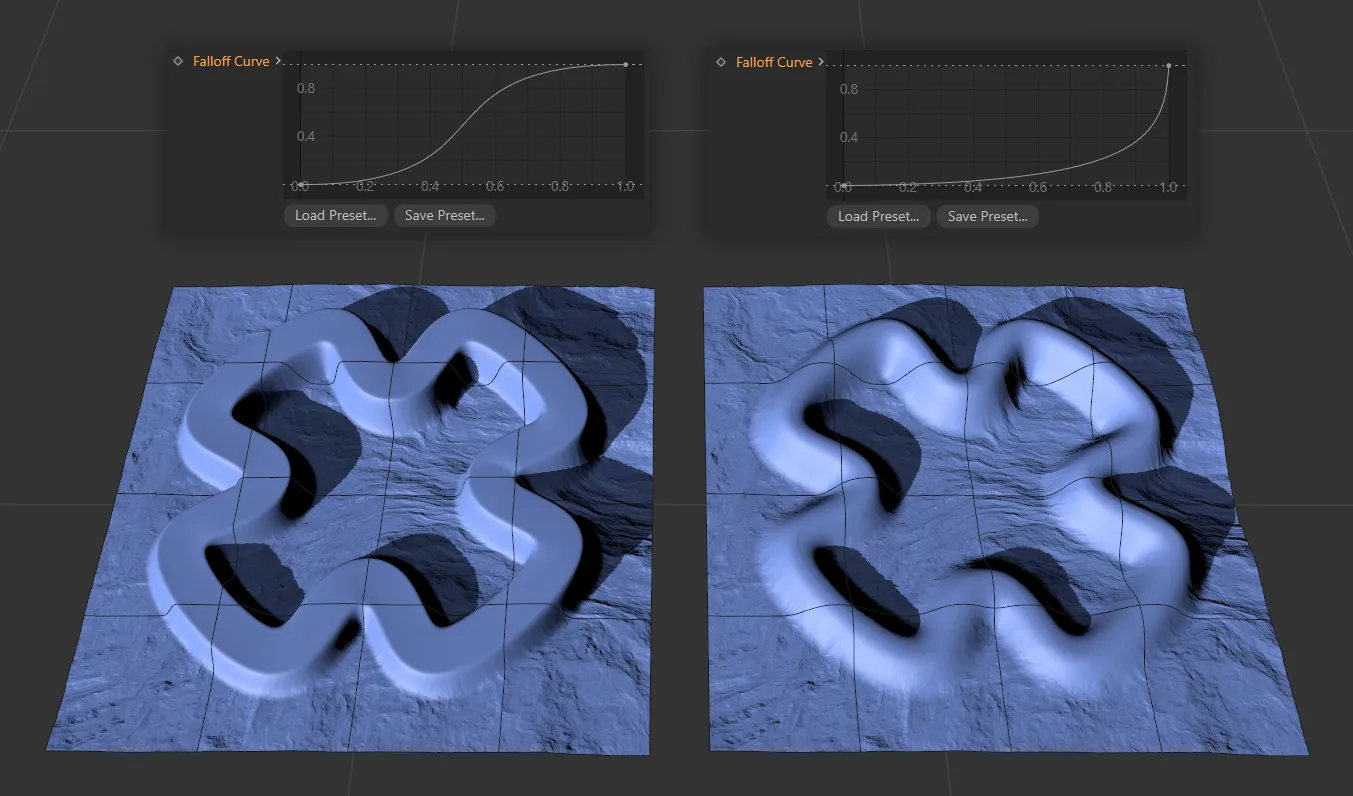This screenshot has width=1353, height=796.
Task: Select the start point of the left S-curve
Action: point(301,185)
